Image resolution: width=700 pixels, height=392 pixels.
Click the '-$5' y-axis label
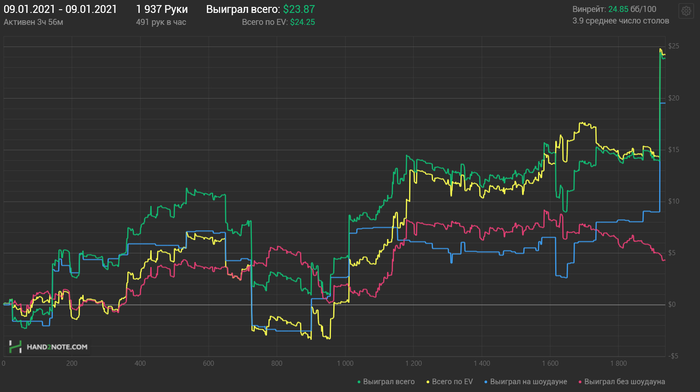coord(673,356)
